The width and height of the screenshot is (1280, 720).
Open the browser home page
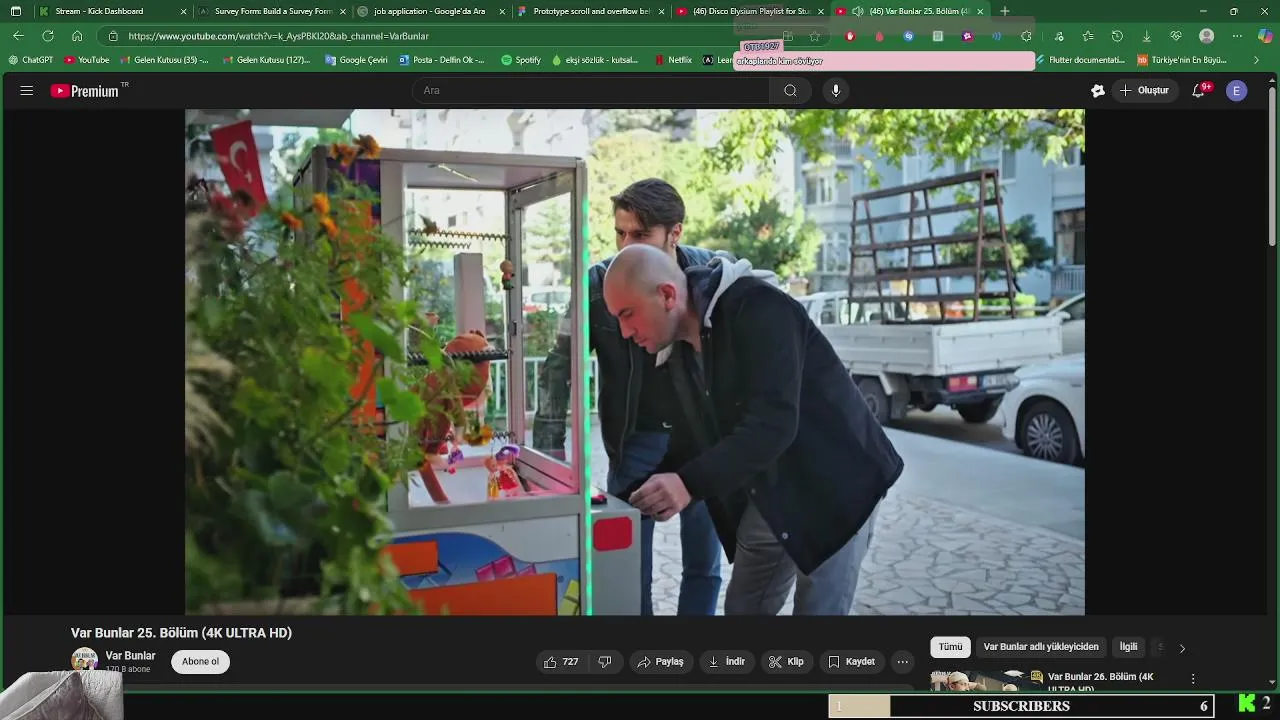77,36
